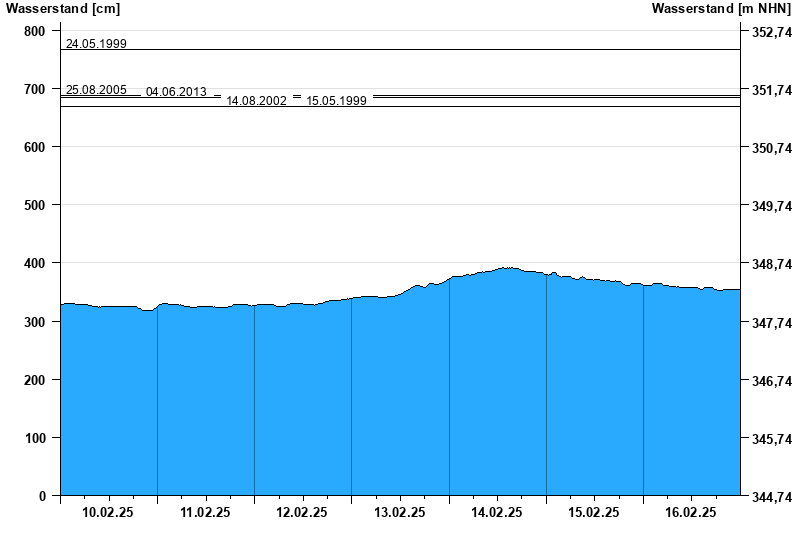Screen dimensions: 800x550
Task: Click the 24.05.1999 high-water mark label
Action: (96, 44)
